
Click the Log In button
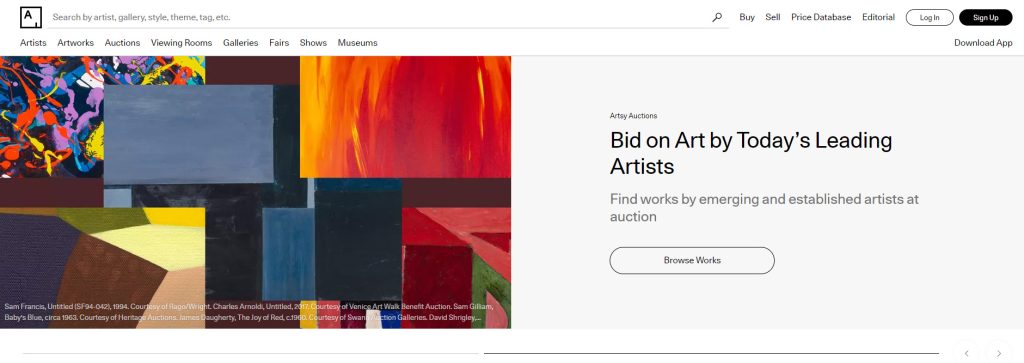929,18
